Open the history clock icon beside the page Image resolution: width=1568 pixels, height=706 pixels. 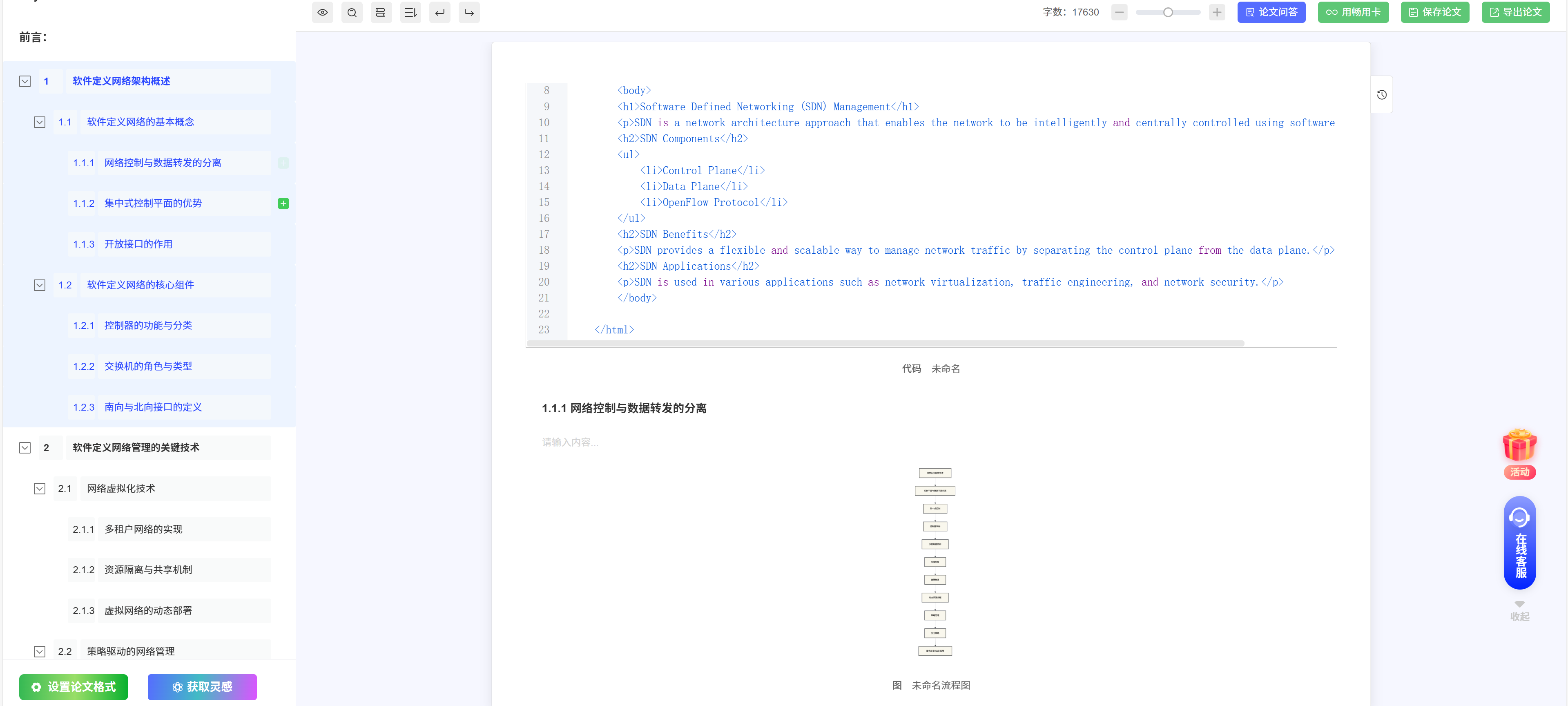pyautogui.click(x=1382, y=94)
